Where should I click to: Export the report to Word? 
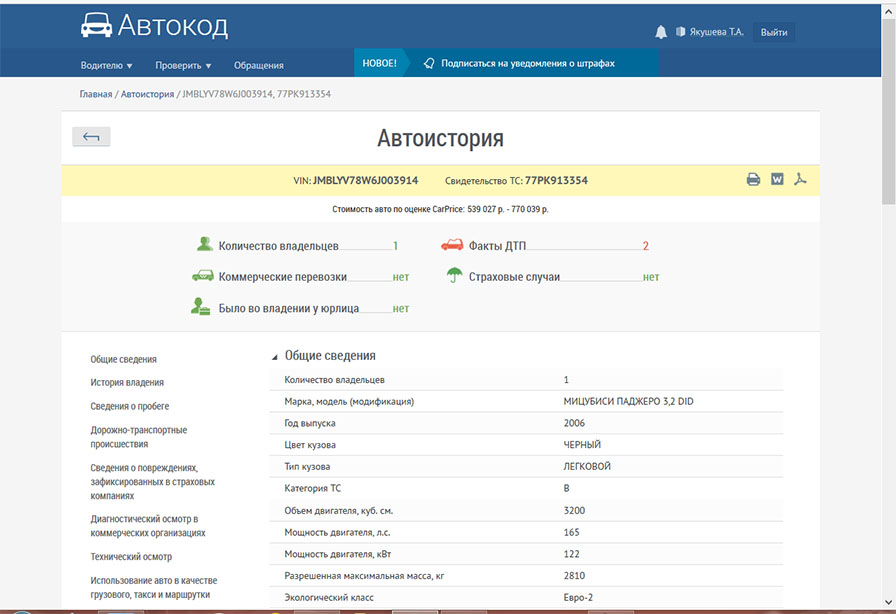(x=777, y=180)
